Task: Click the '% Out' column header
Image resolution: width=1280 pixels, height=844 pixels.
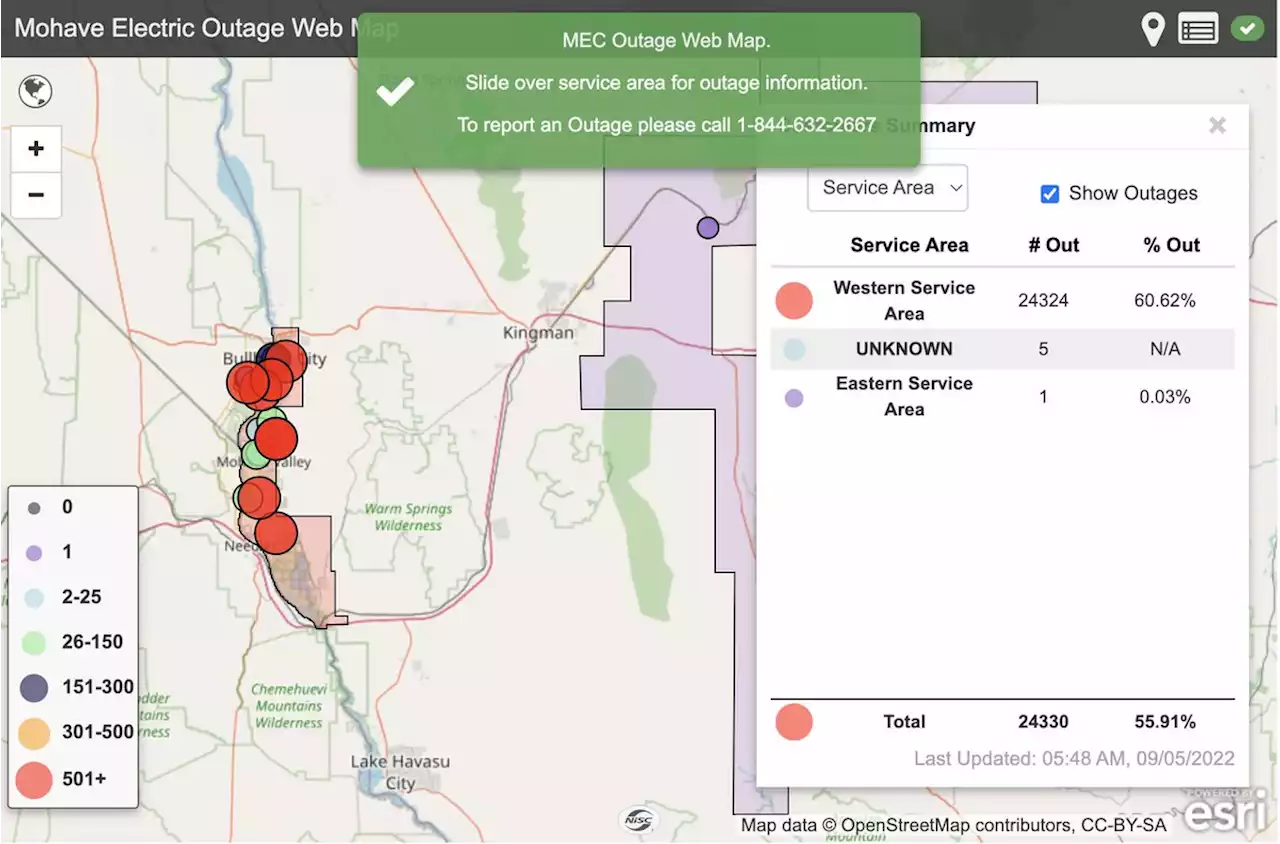Action: tap(1172, 245)
